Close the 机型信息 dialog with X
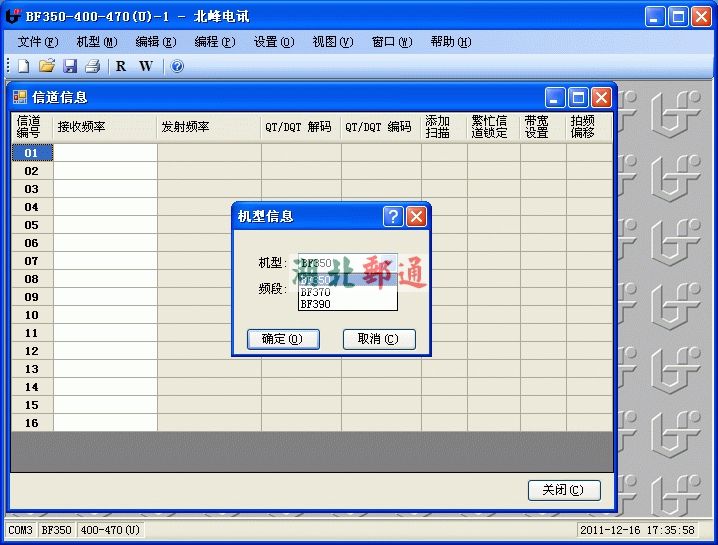This screenshot has height=545, width=718. pyautogui.click(x=416, y=216)
